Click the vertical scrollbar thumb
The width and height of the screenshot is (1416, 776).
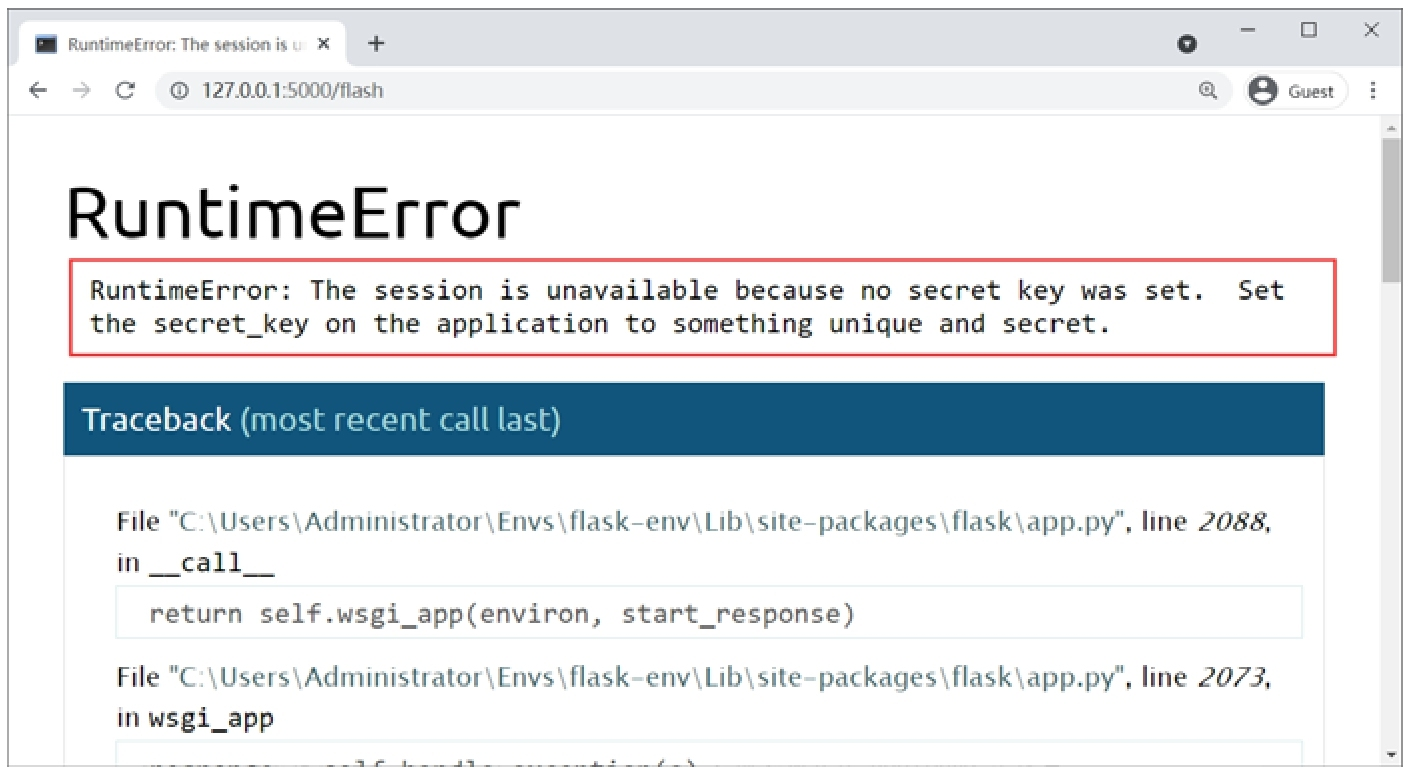[1391, 210]
